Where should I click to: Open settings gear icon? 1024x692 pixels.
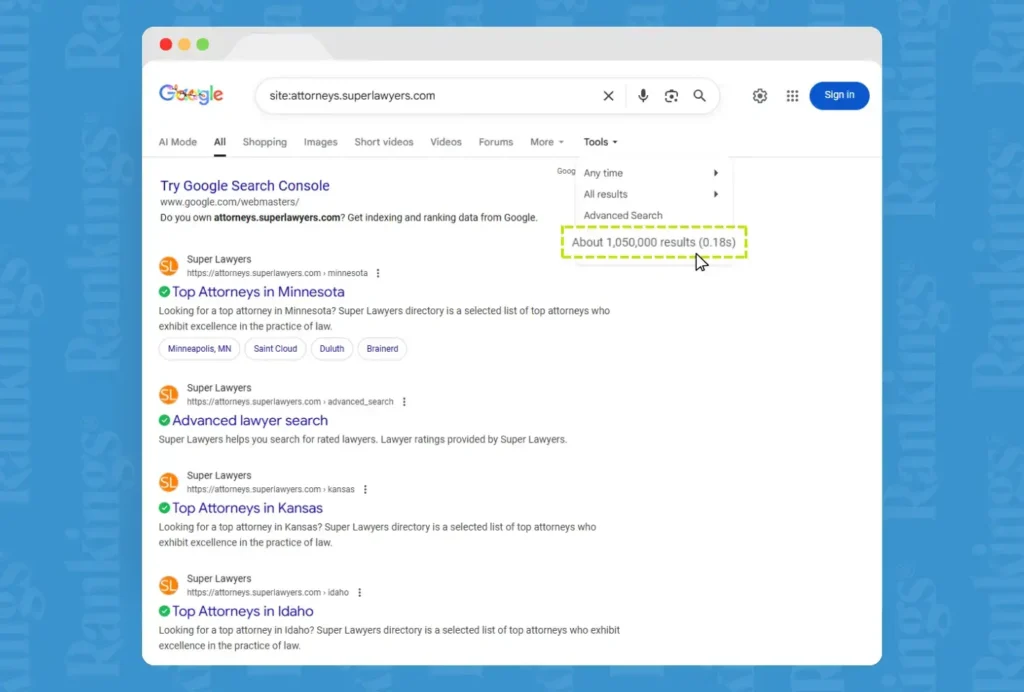760,96
